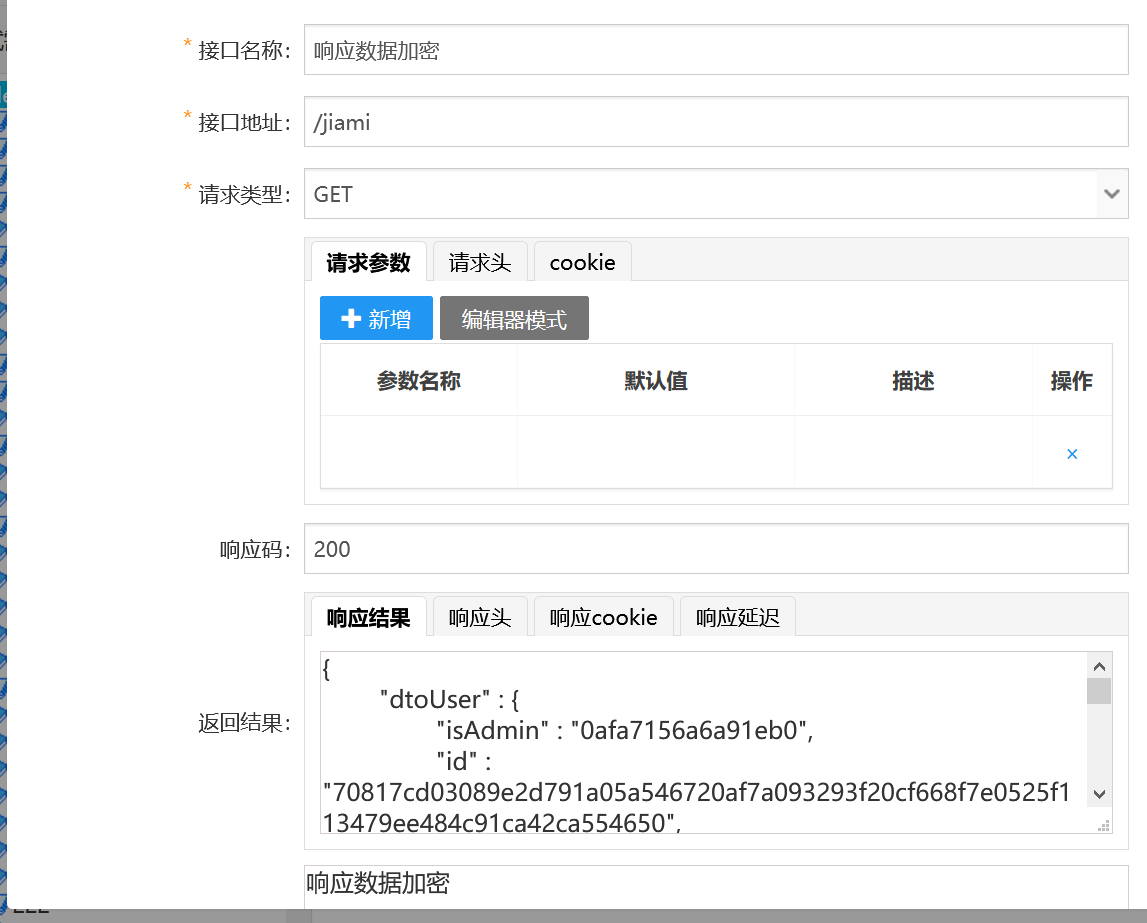Click the empty 描述 cell in the row
Image resolution: width=1147 pixels, height=923 pixels.
pyautogui.click(x=913, y=452)
